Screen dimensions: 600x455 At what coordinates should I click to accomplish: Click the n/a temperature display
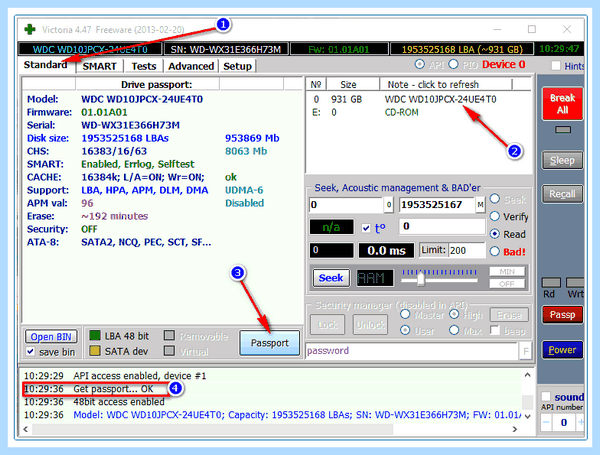(331, 227)
